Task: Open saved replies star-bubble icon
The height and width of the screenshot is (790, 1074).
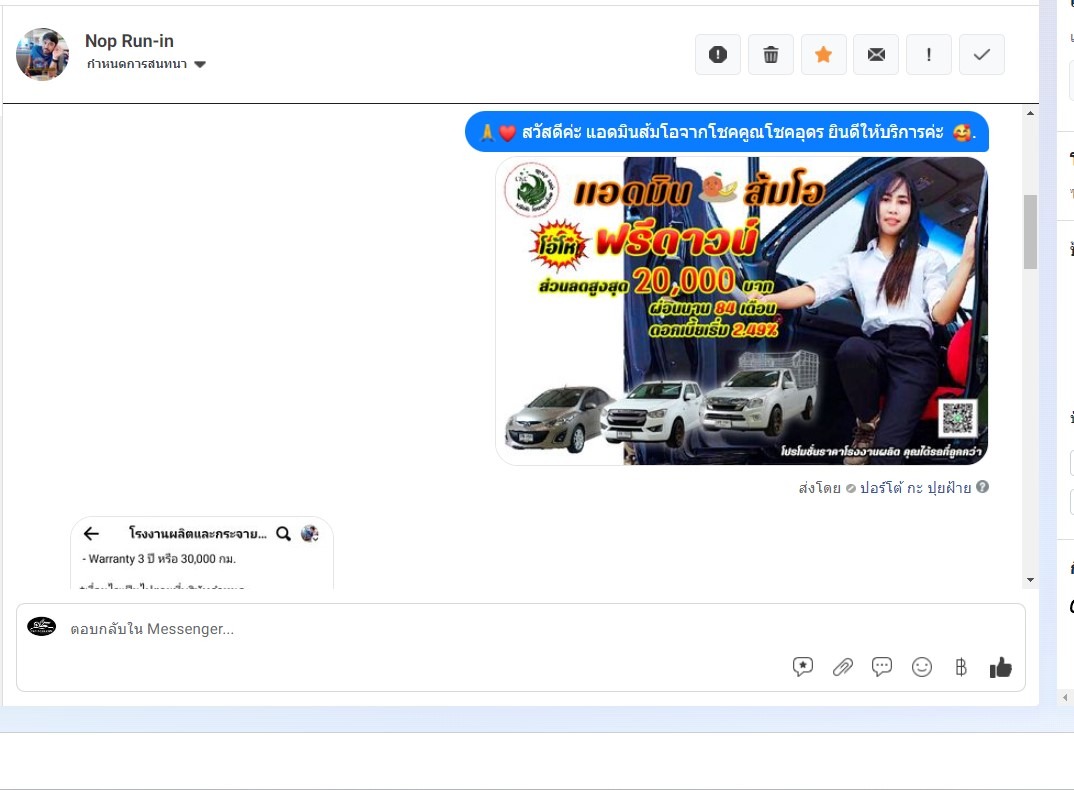Action: pos(803,667)
